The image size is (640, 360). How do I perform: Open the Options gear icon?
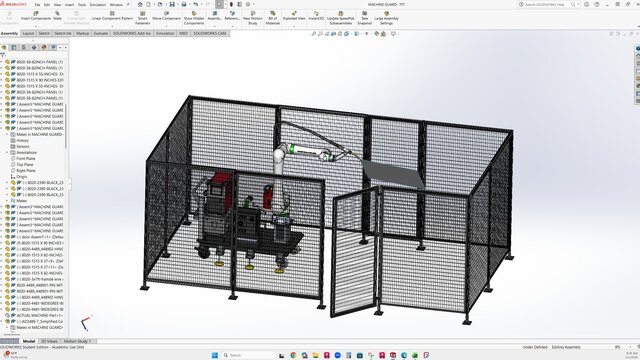pos(248,4)
